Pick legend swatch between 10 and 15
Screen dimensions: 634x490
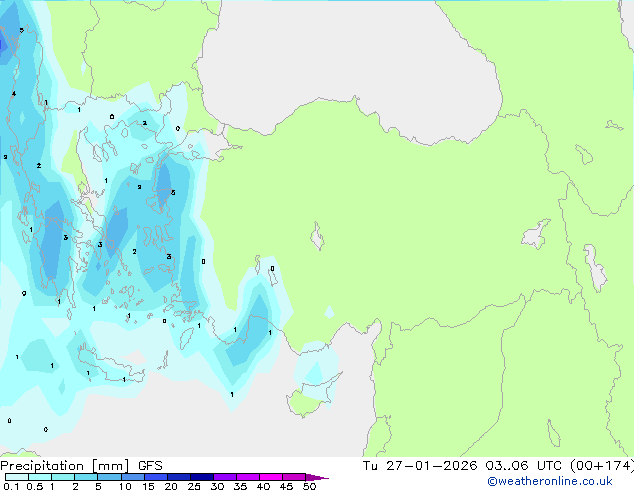tap(132, 477)
